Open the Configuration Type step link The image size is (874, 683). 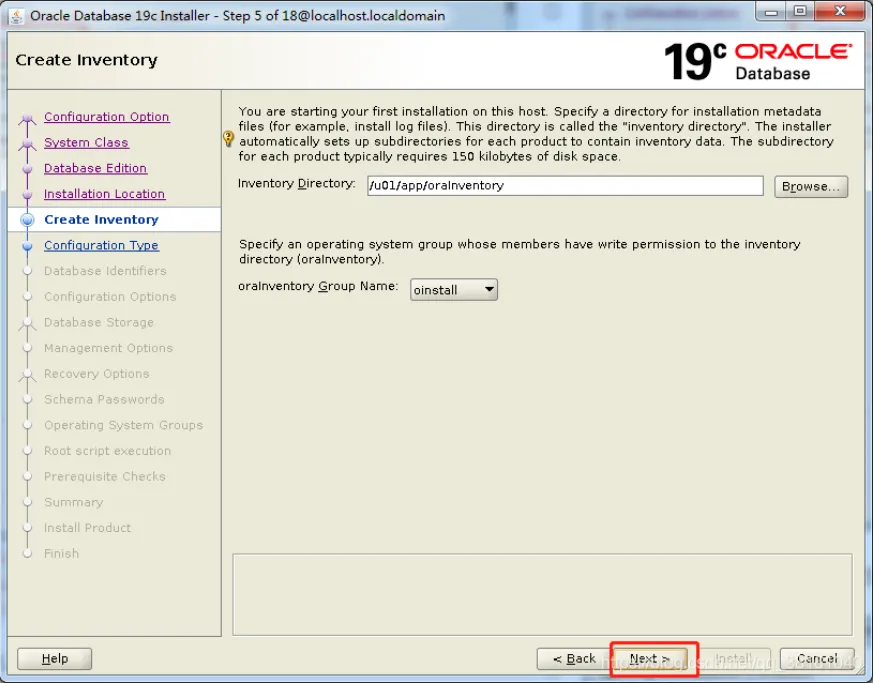pos(101,245)
